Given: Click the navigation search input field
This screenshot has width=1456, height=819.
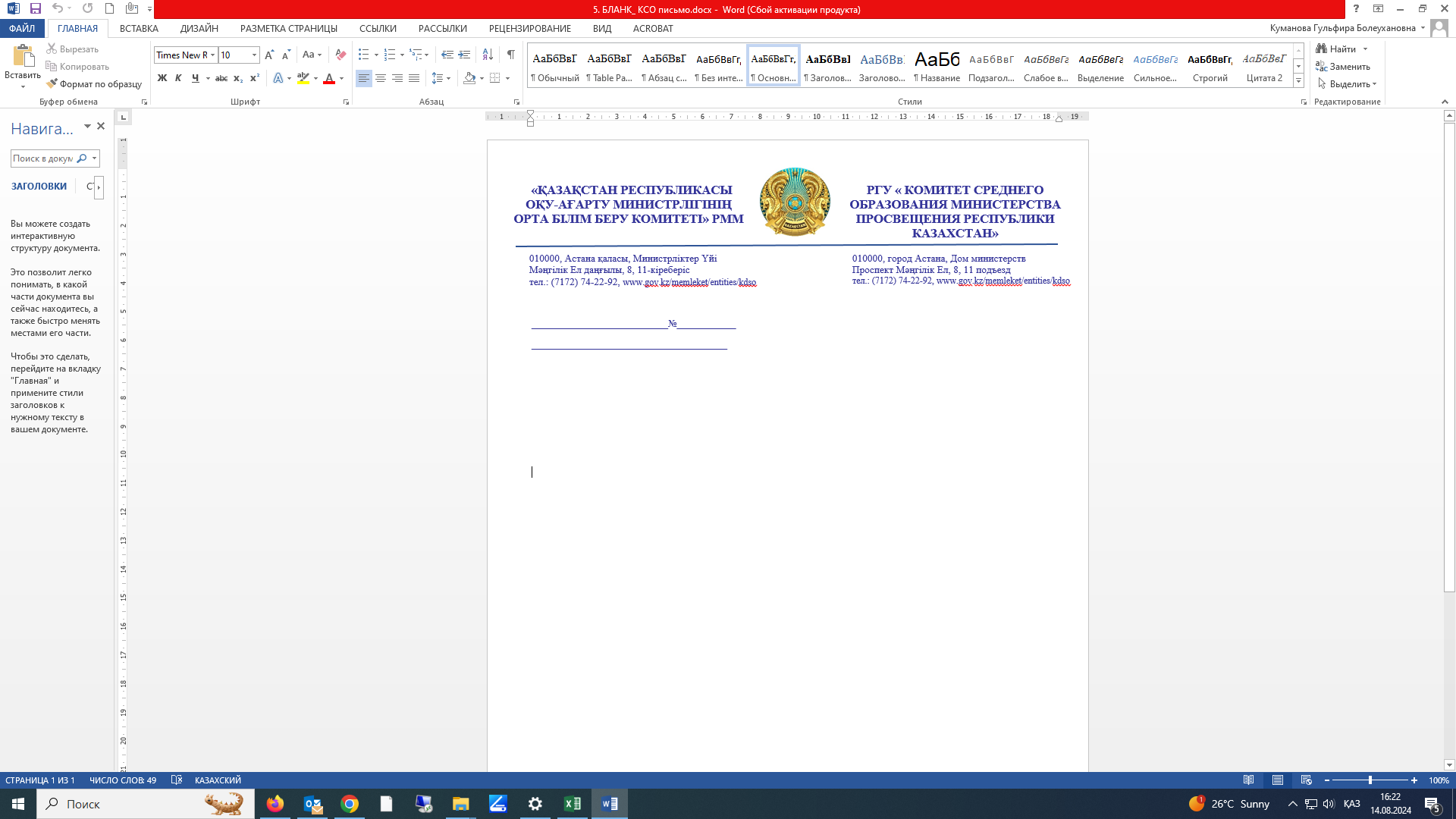Looking at the screenshot, I should point(43,158).
